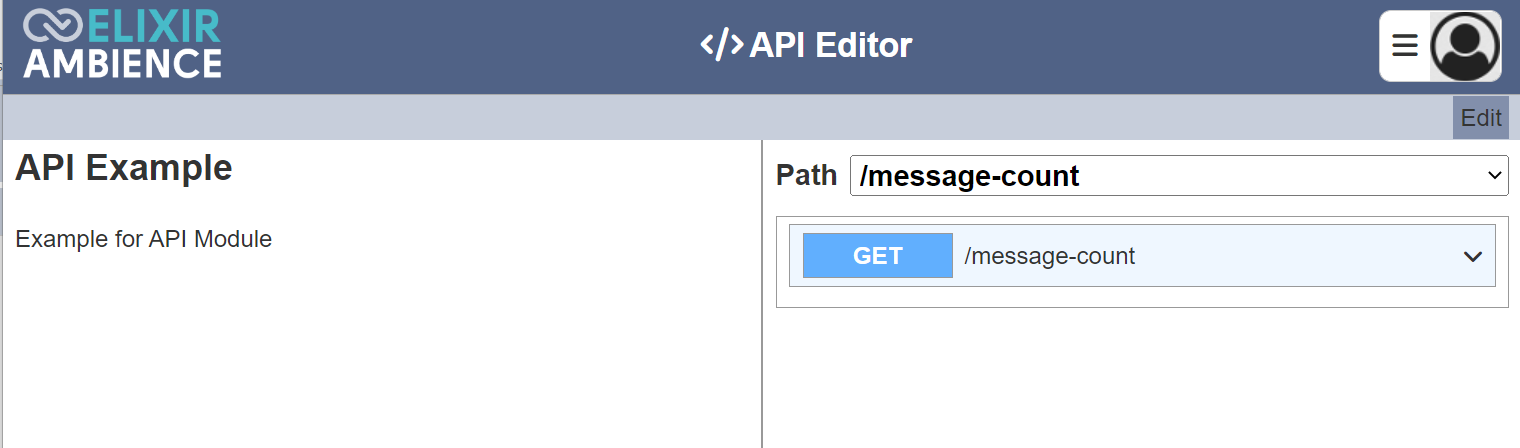Click the Example for API Module description

coord(144,239)
